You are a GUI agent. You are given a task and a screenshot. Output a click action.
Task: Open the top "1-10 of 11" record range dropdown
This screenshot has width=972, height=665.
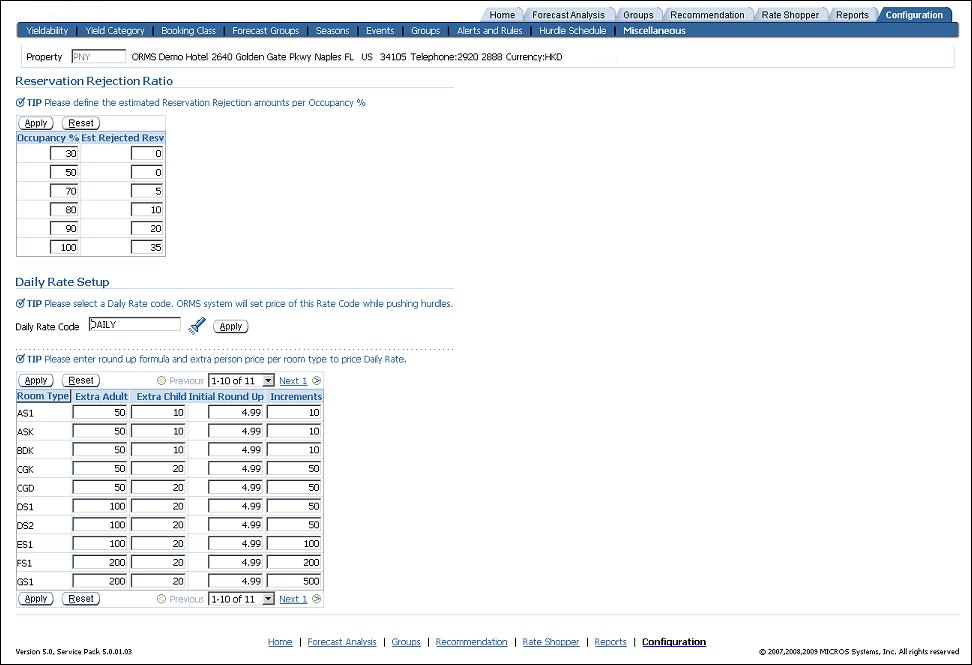[240, 380]
